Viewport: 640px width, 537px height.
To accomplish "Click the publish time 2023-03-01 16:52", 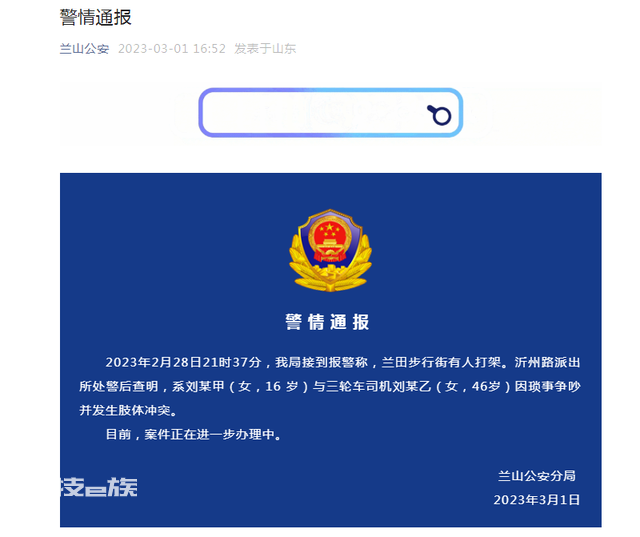I will pos(172,49).
